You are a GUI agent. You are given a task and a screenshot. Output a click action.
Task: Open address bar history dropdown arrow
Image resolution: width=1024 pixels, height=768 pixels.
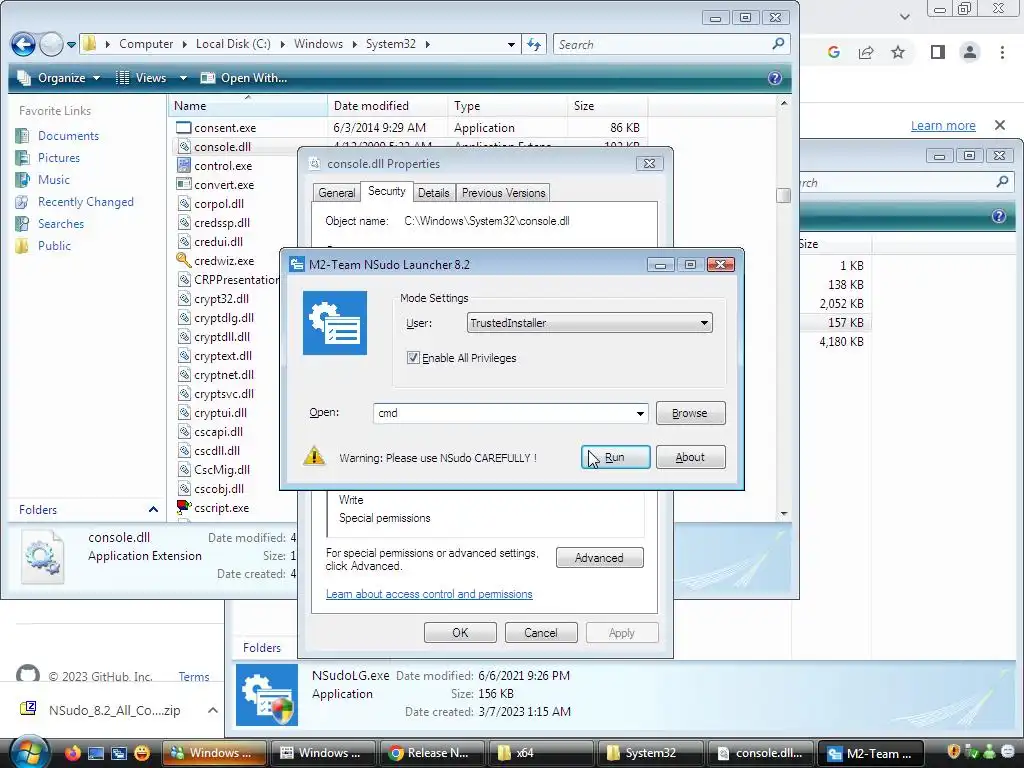click(511, 44)
